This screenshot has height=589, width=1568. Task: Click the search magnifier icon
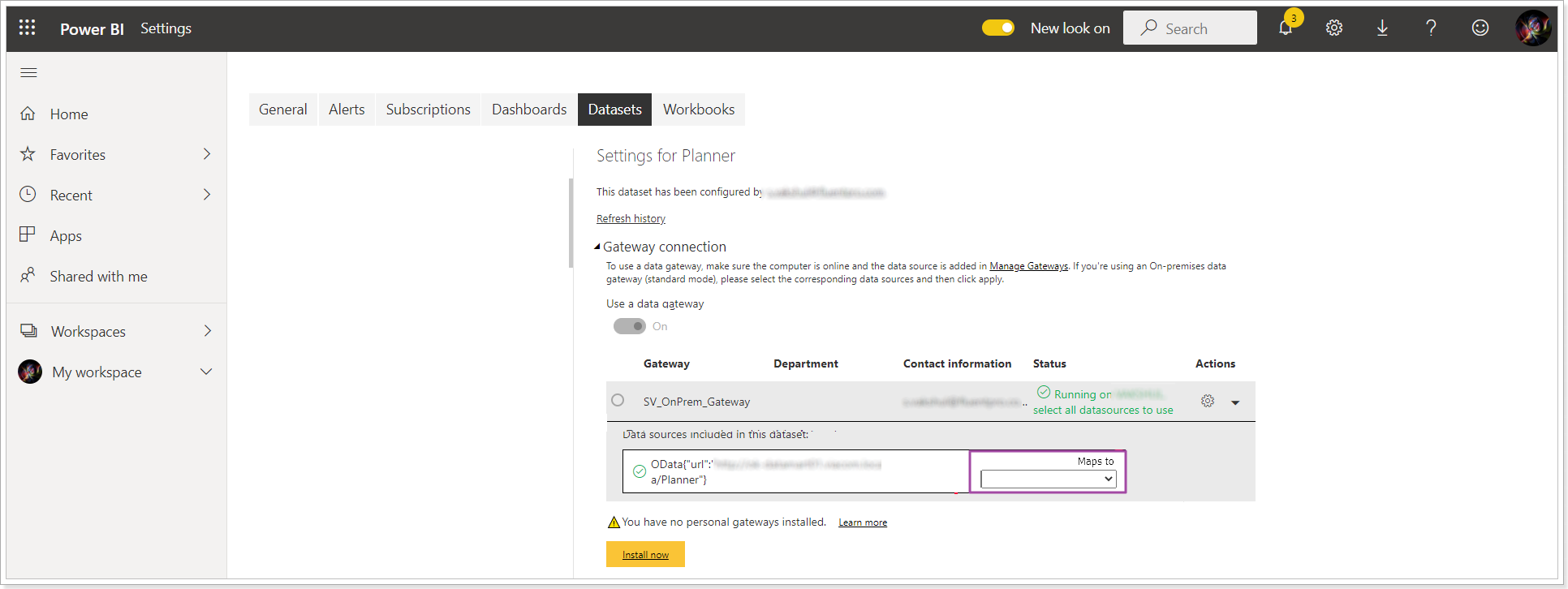pyautogui.click(x=1148, y=28)
